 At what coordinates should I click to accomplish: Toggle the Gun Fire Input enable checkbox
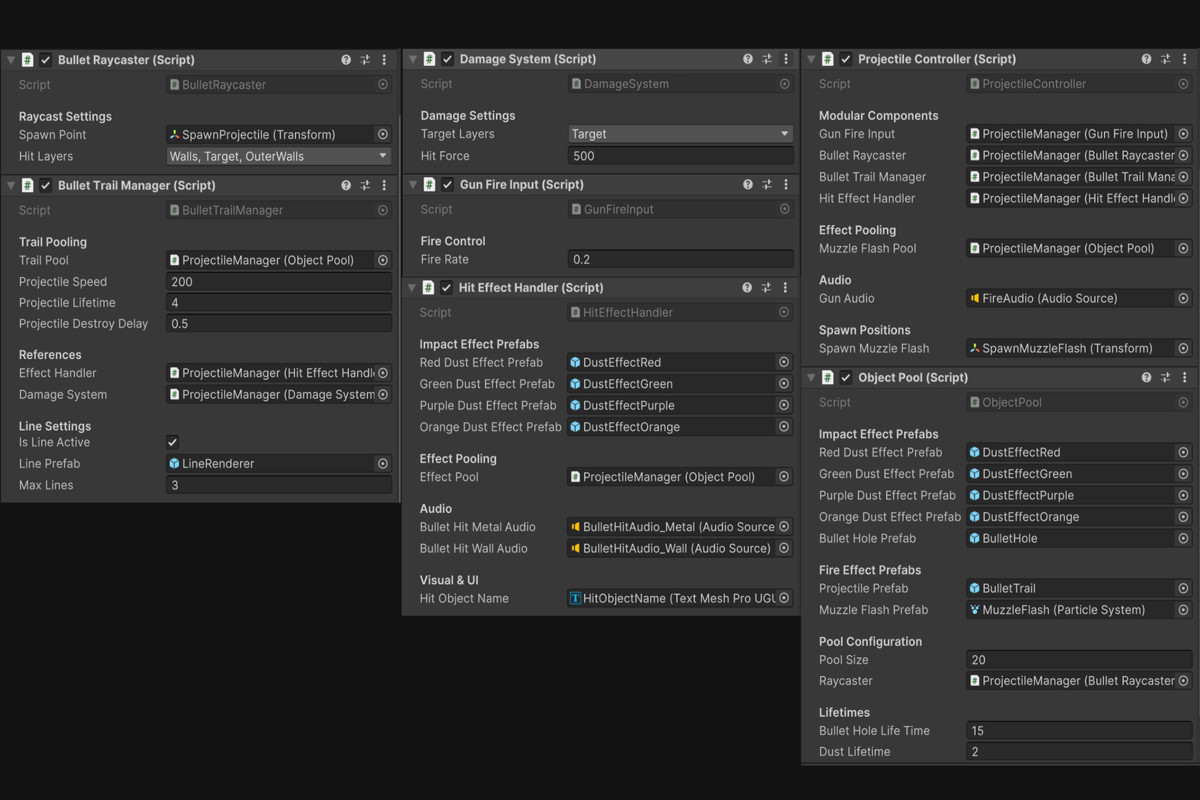pyautogui.click(x=446, y=185)
